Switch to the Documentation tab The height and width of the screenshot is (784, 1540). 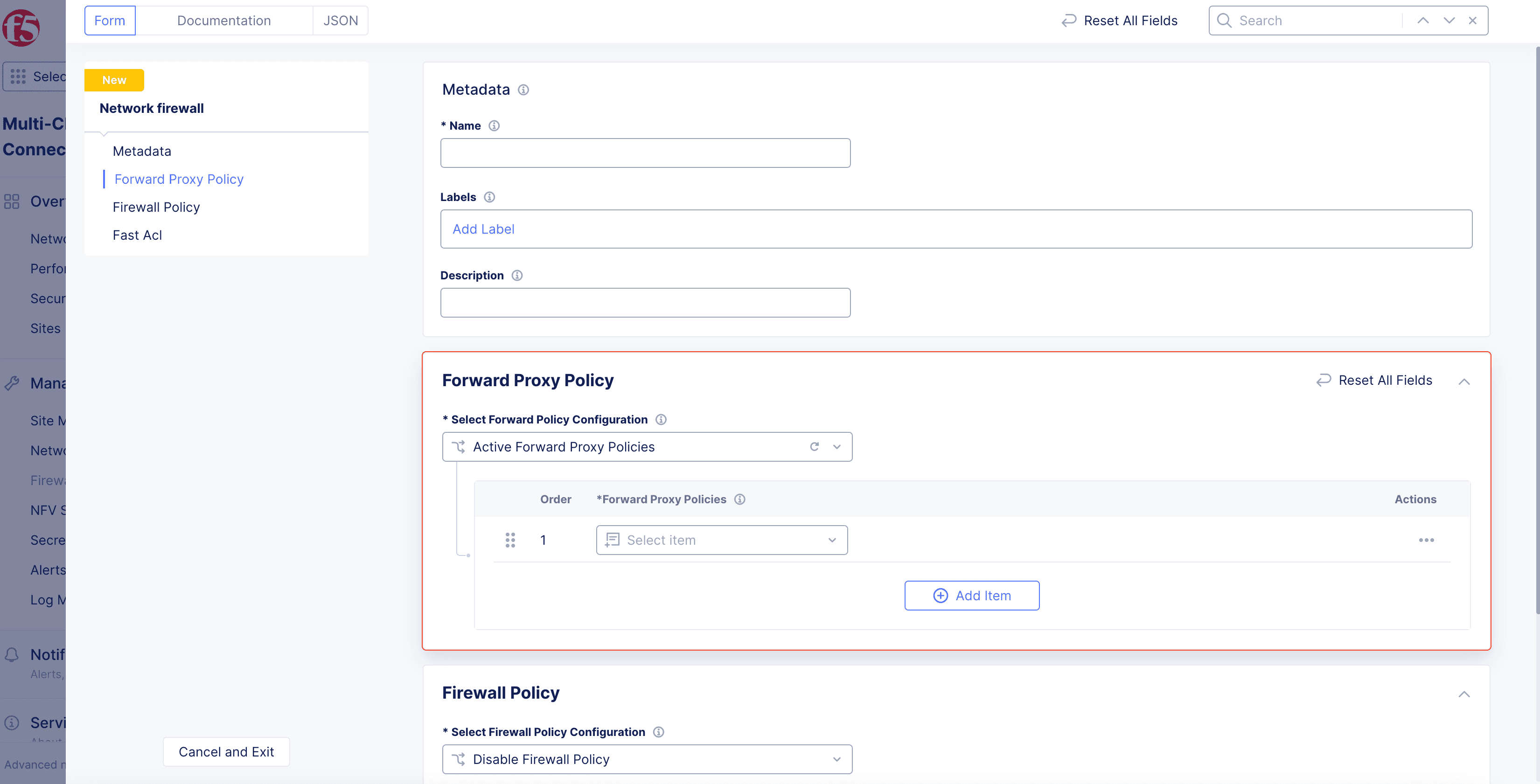click(223, 21)
